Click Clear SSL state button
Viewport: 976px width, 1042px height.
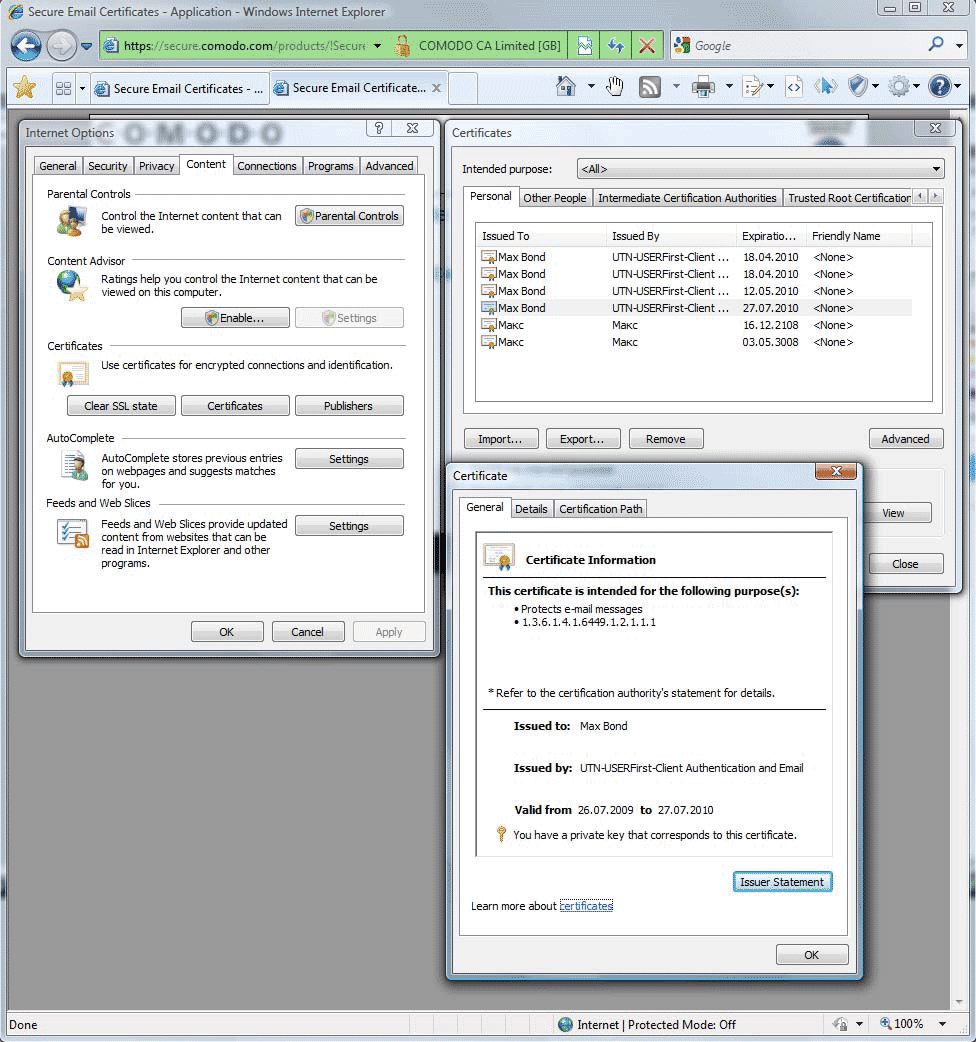[x=121, y=405]
